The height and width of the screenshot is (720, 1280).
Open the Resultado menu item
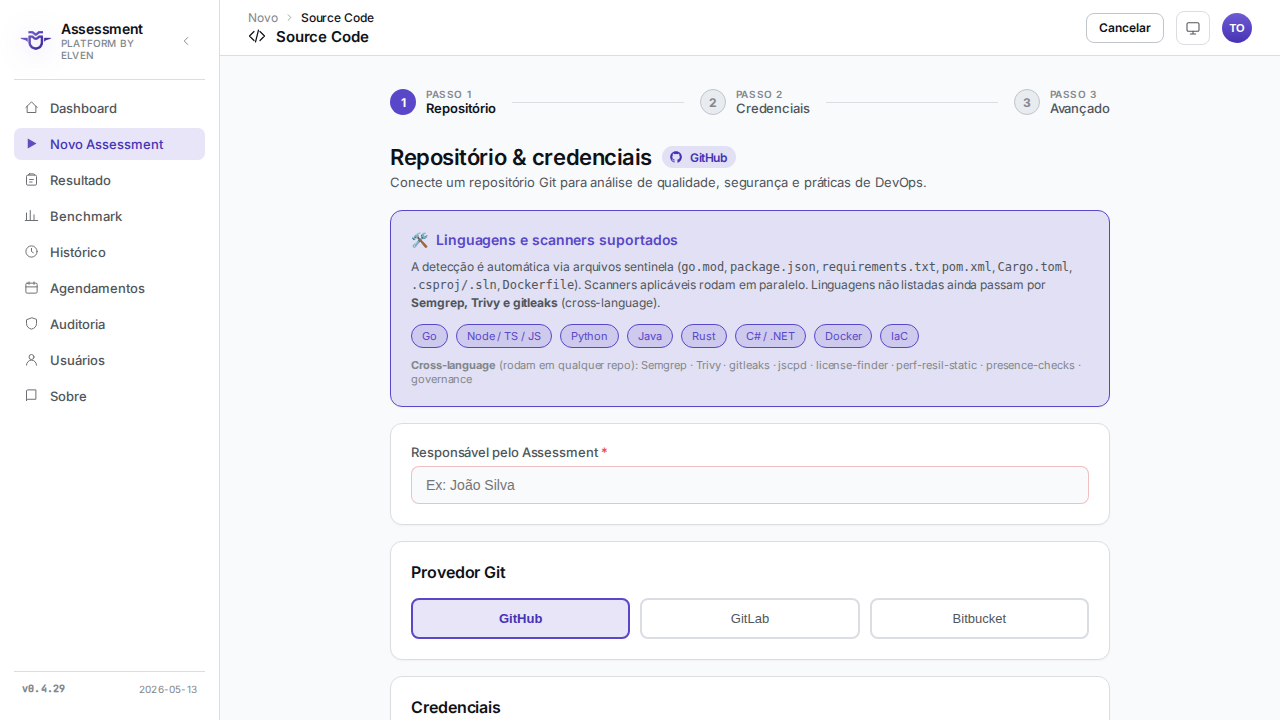pyautogui.click(x=109, y=180)
